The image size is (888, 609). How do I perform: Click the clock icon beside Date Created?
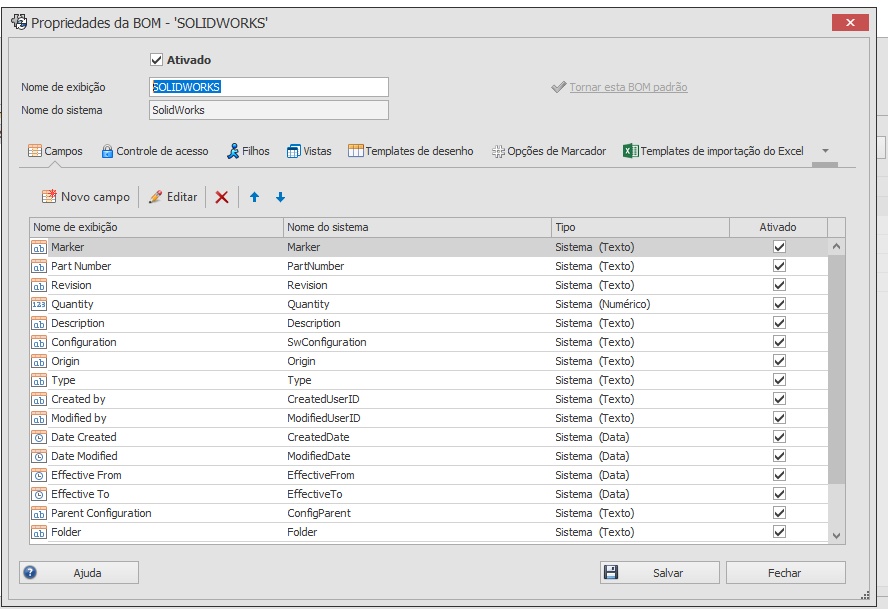[x=39, y=437]
